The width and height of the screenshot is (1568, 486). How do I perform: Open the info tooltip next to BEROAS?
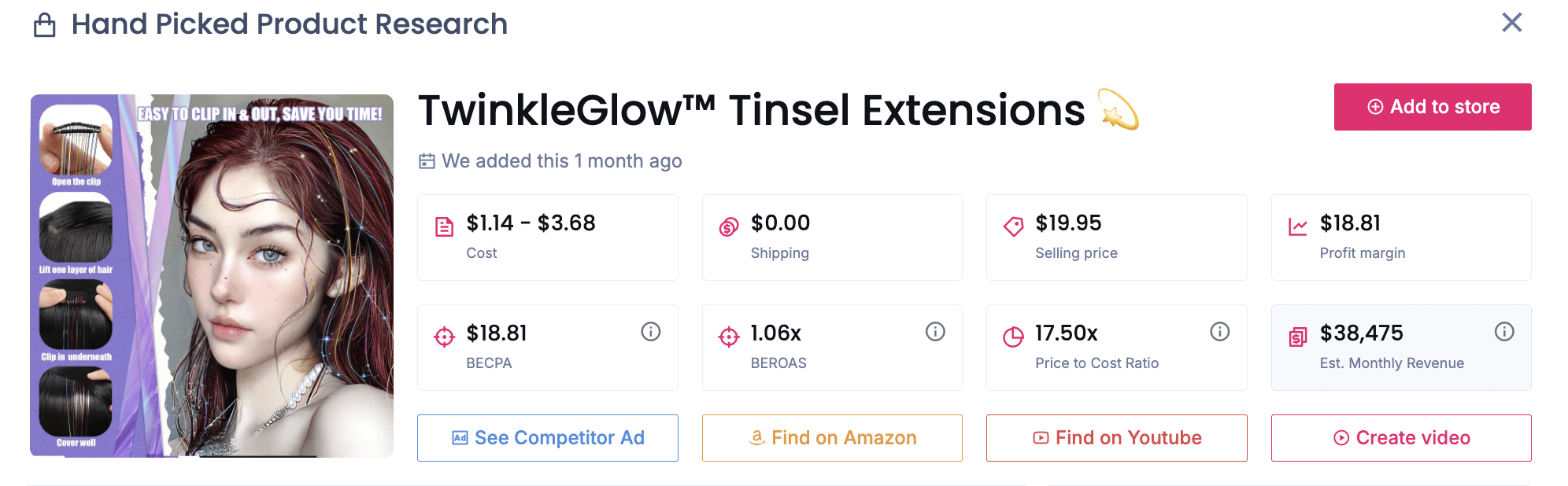click(934, 331)
